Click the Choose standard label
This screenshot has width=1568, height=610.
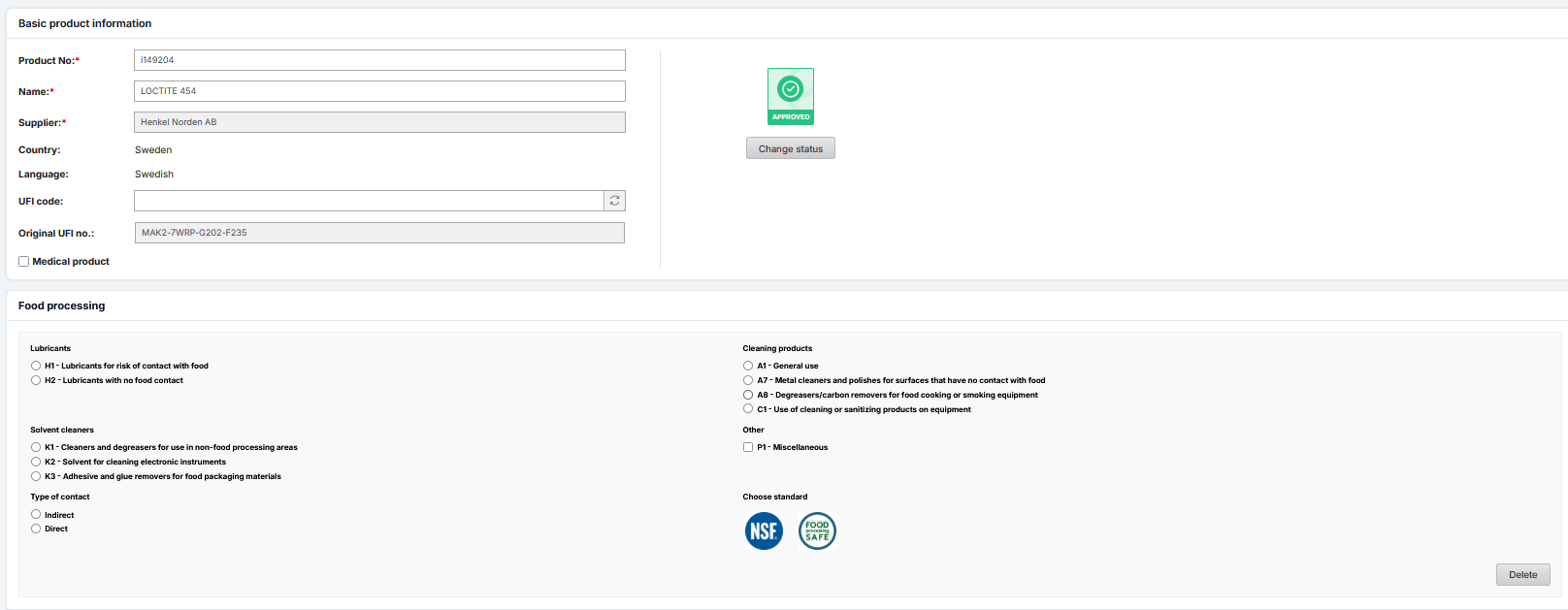pos(775,497)
